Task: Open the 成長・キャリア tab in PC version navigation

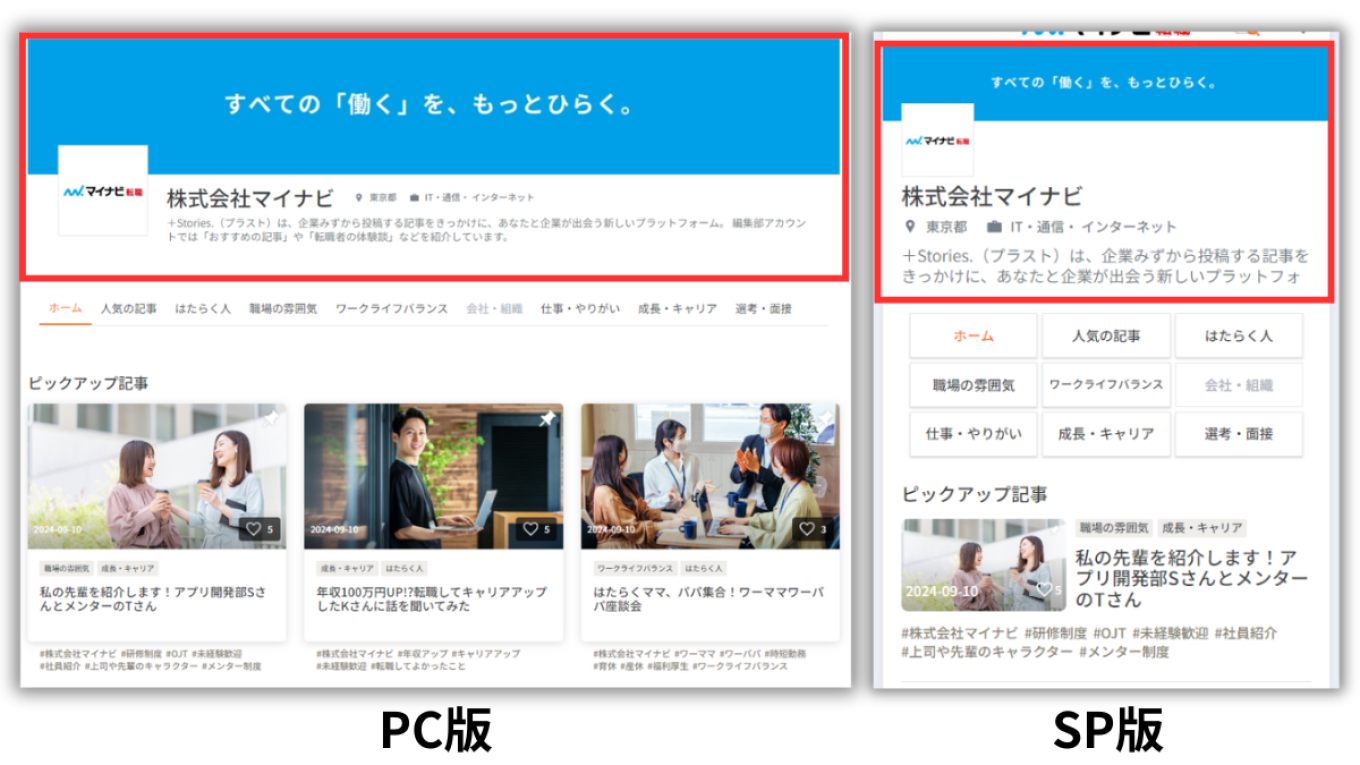Action: [x=677, y=309]
